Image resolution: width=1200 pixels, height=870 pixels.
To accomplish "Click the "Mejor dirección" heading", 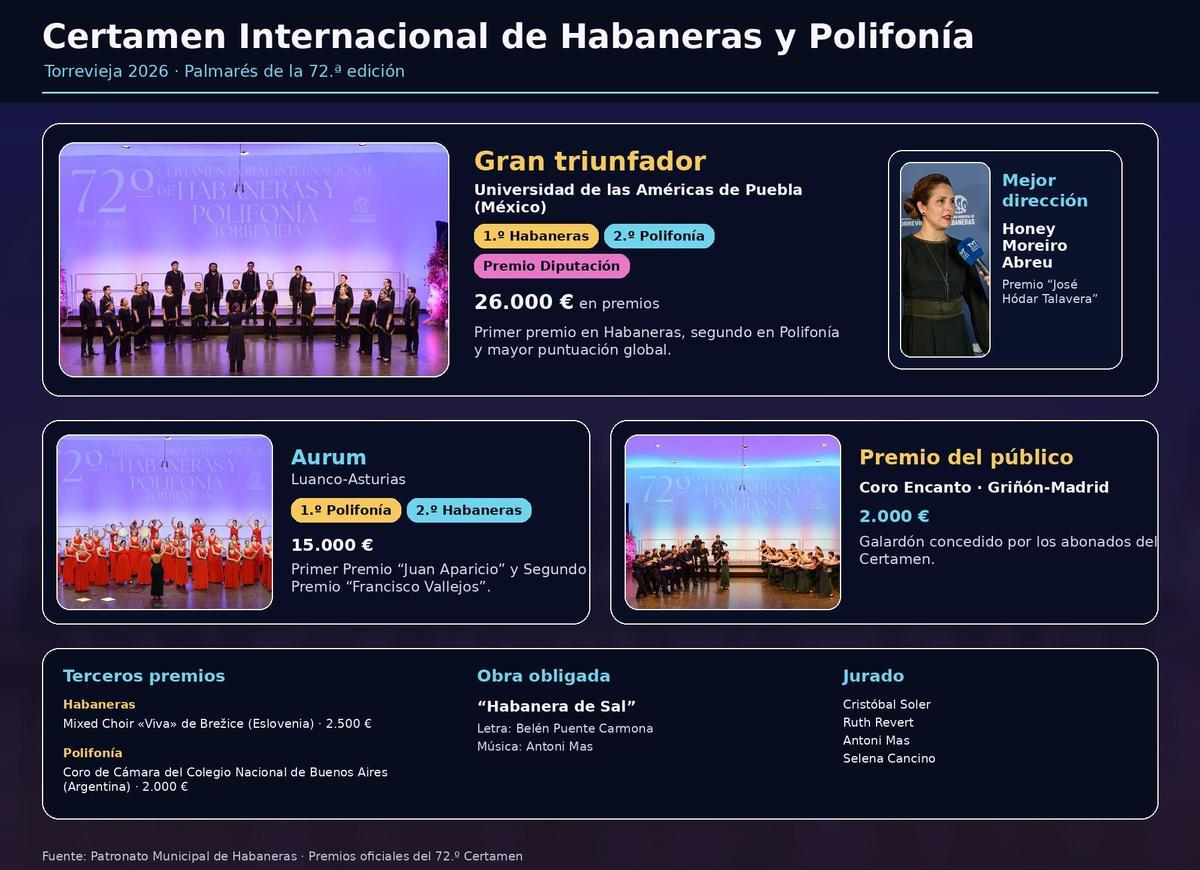I will click(x=1045, y=190).
